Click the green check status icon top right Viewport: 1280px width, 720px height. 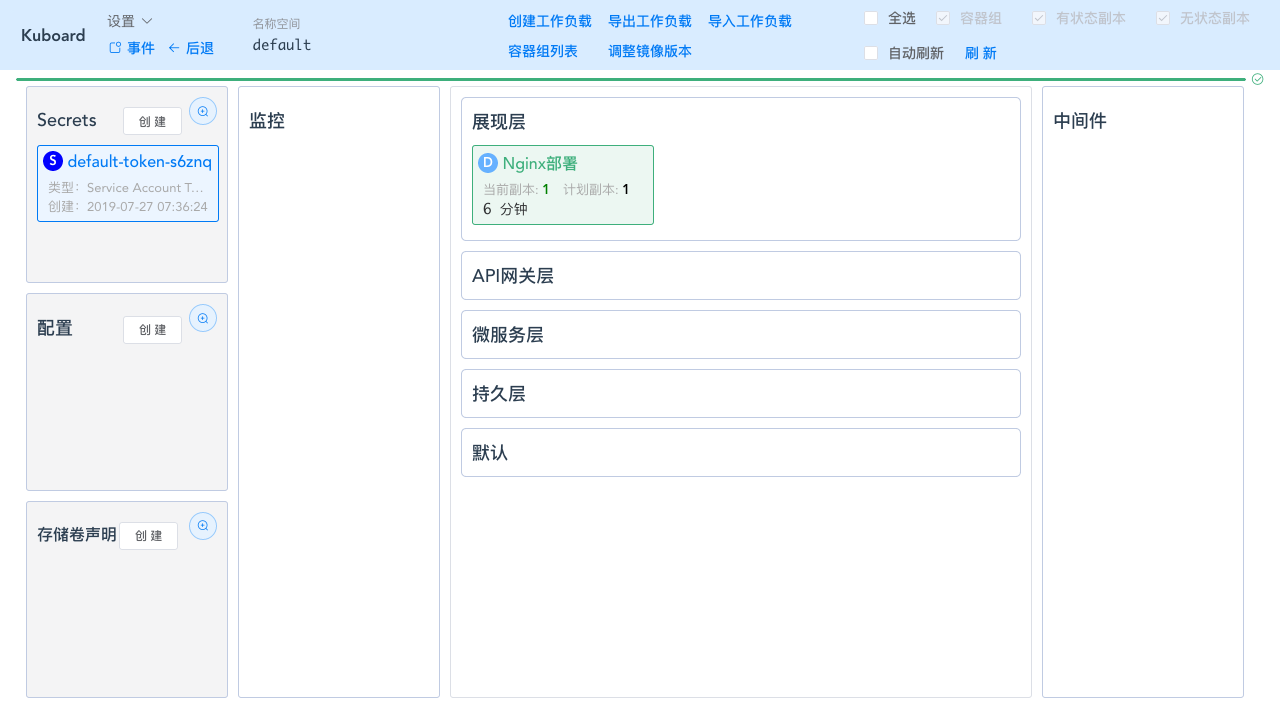coord(1257,79)
